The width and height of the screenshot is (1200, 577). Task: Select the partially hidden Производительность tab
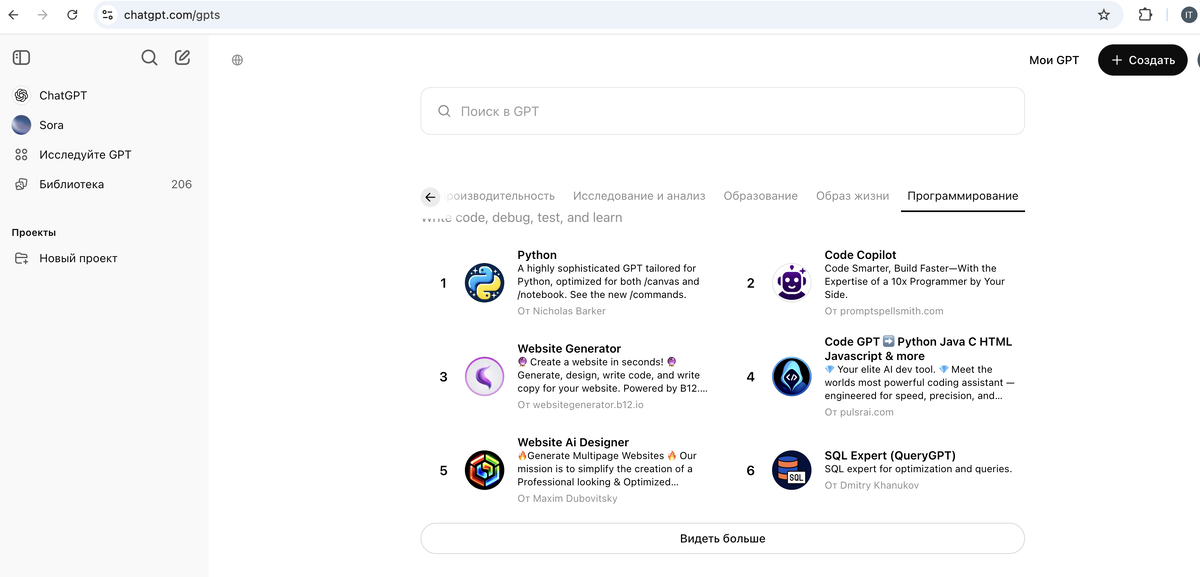(499, 196)
